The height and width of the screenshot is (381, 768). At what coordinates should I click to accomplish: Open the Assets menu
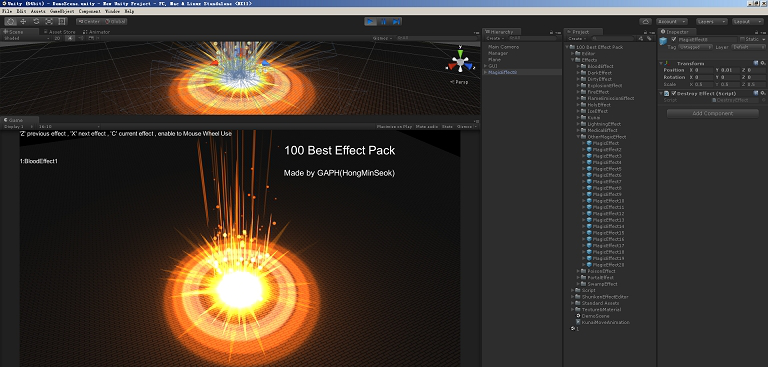click(38, 11)
